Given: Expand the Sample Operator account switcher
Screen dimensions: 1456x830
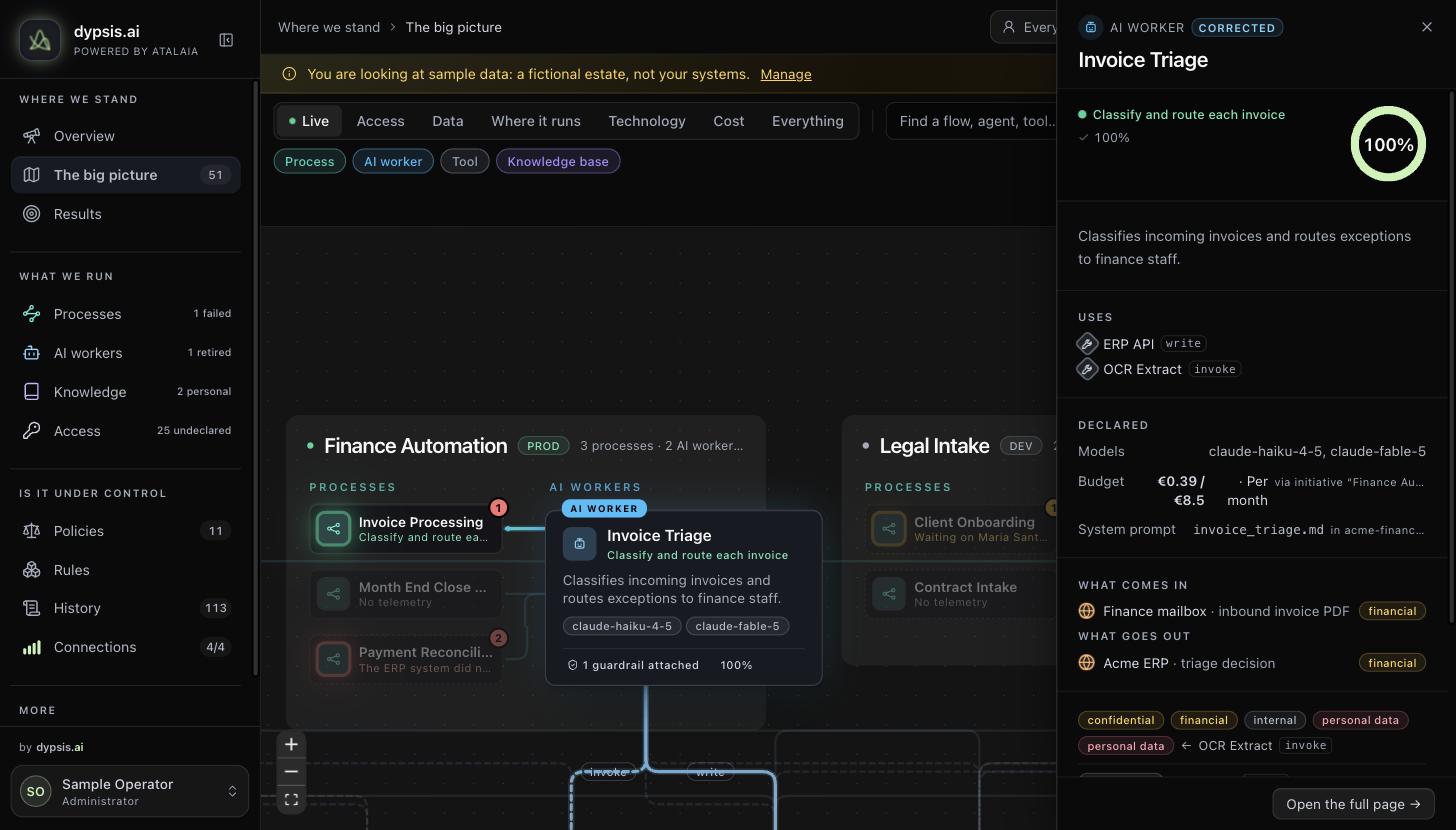Looking at the screenshot, I should click(130, 791).
